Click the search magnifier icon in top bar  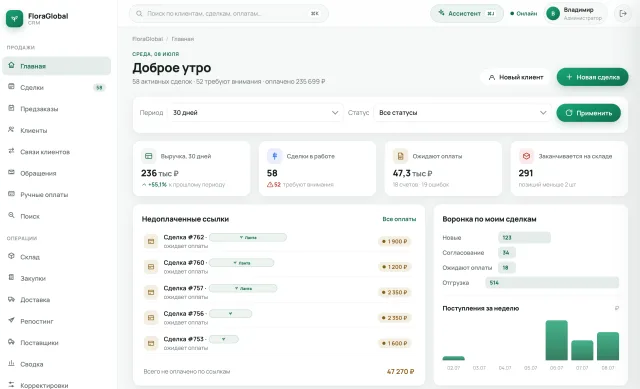coord(139,13)
